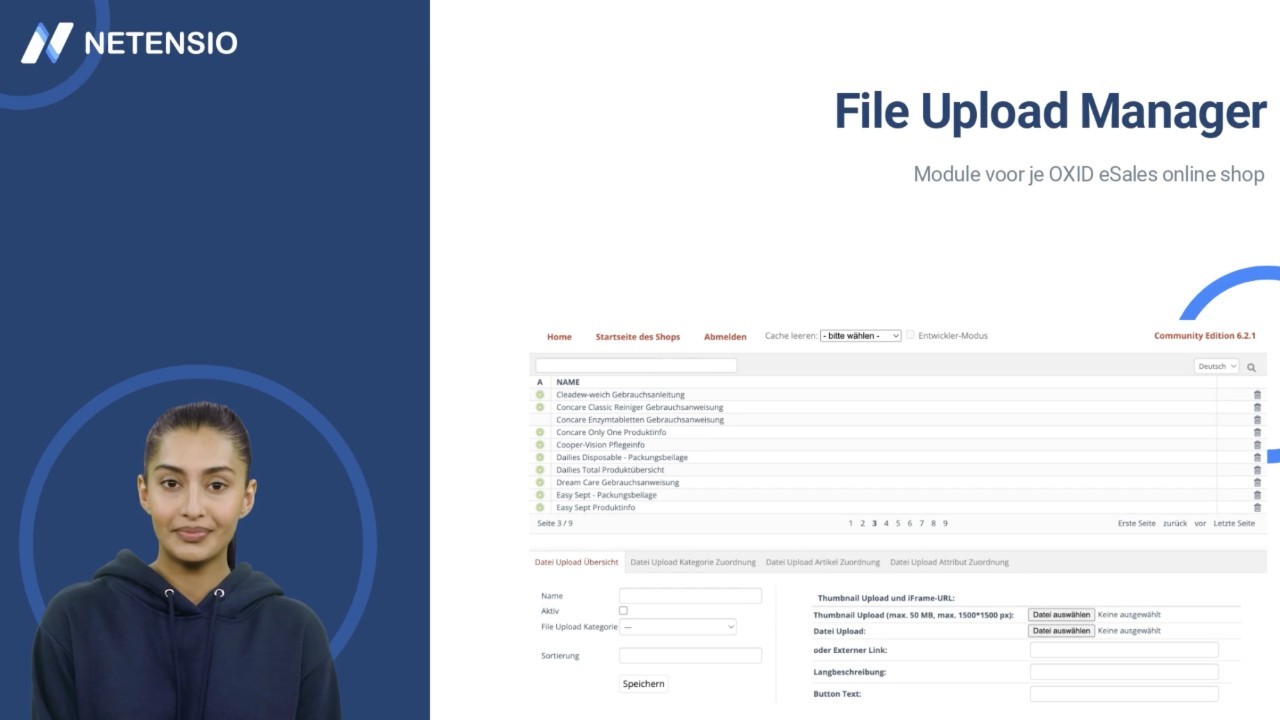Remove Dream Care Gebrauchsanweisung via trash icon
Image resolution: width=1280 pixels, height=720 pixels.
tap(1257, 482)
